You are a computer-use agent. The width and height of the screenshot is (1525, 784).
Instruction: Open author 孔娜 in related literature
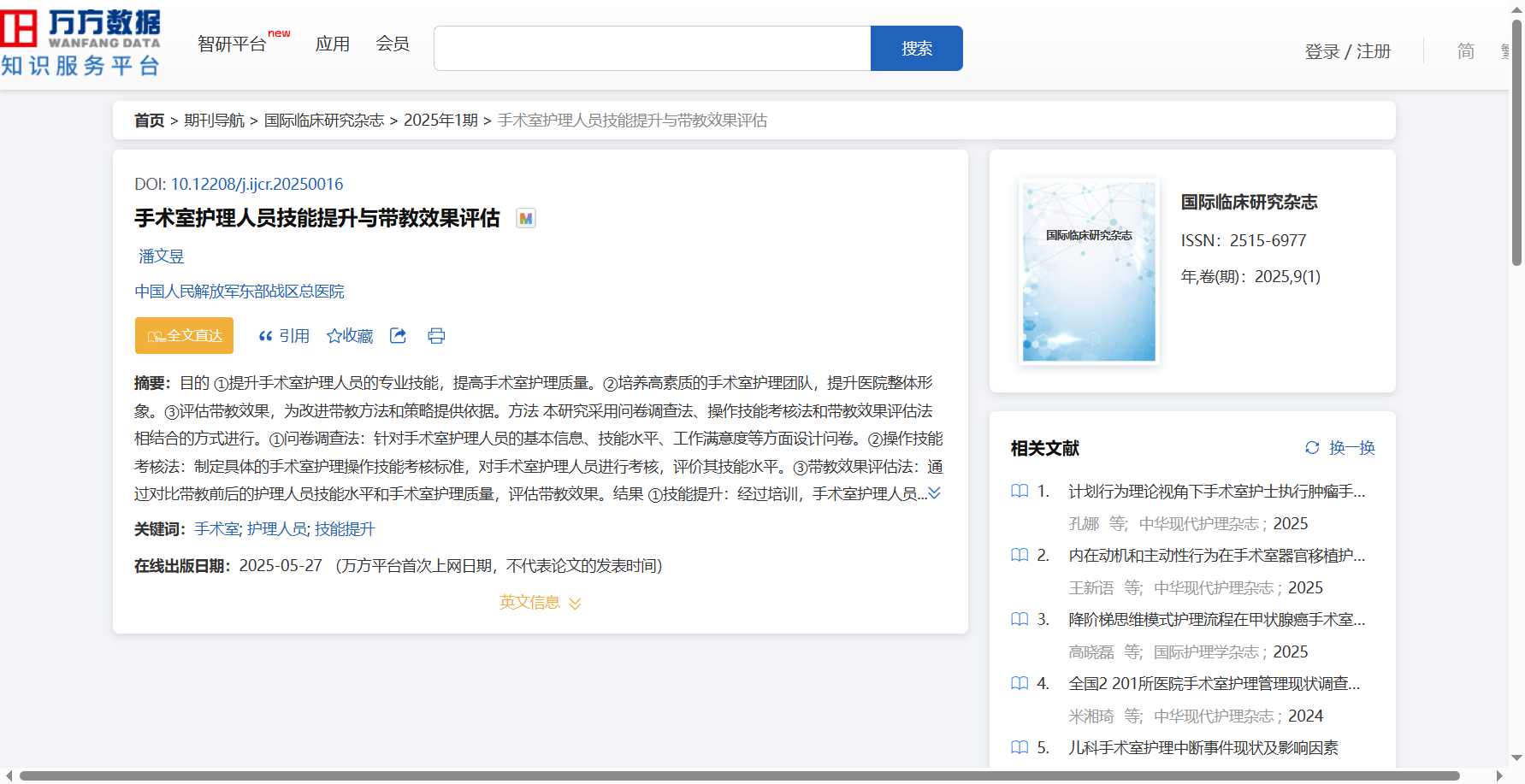(1084, 524)
